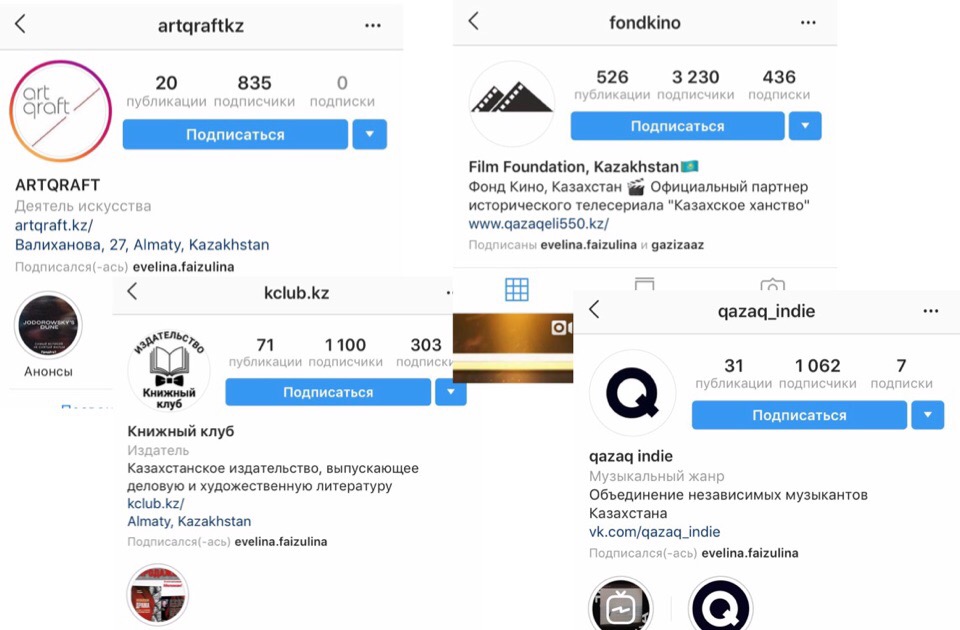Expand dropdown arrow beside qazaq_indie Подписаться button
960x630 pixels.
click(x=928, y=415)
